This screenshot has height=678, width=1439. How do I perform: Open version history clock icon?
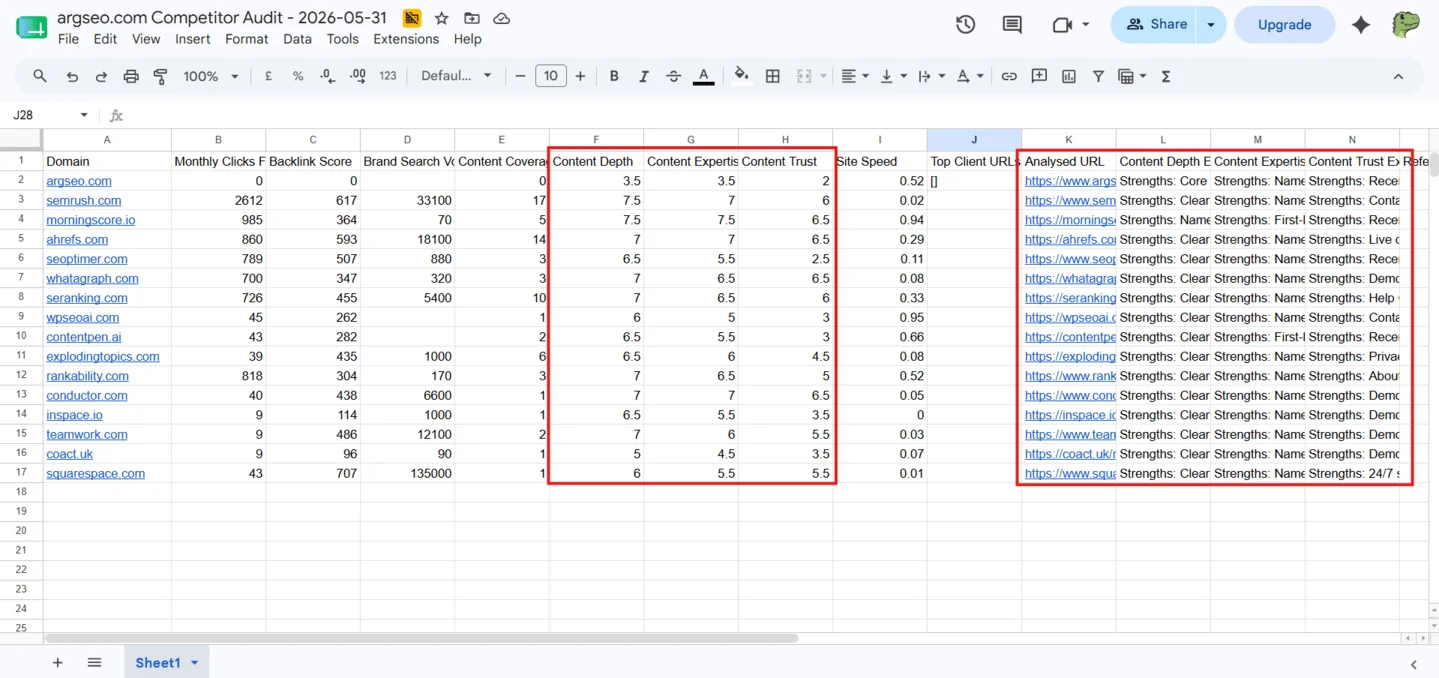click(965, 25)
